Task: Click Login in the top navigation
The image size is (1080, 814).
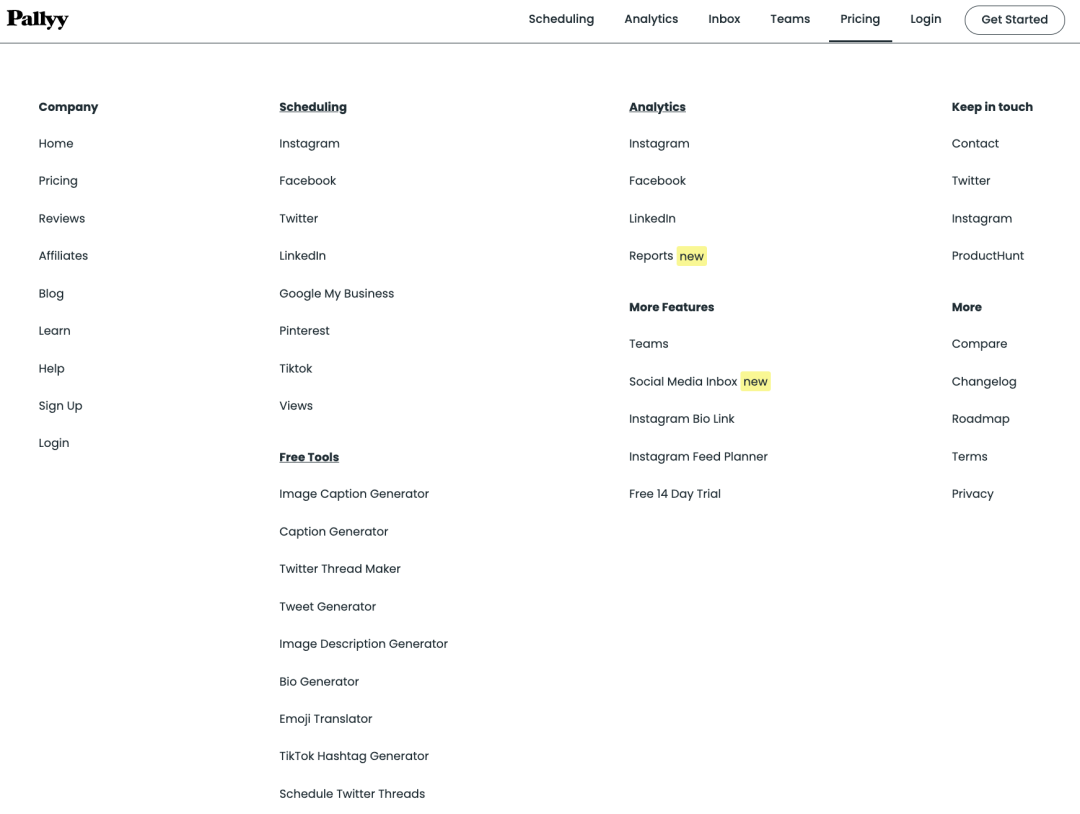Action: point(925,19)
